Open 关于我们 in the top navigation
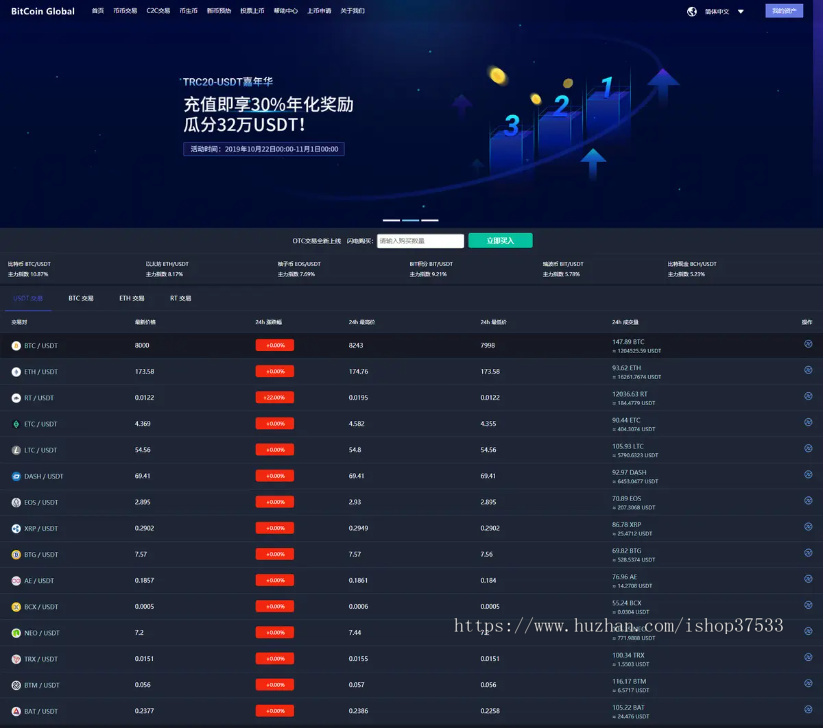 click(353, 11)
